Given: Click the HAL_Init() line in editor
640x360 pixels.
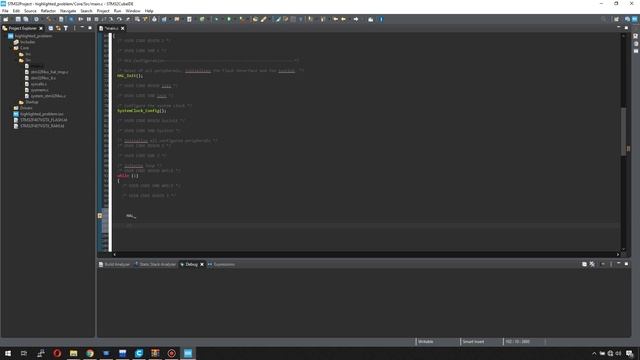Looking at the screenshot, I should point(130,76).
